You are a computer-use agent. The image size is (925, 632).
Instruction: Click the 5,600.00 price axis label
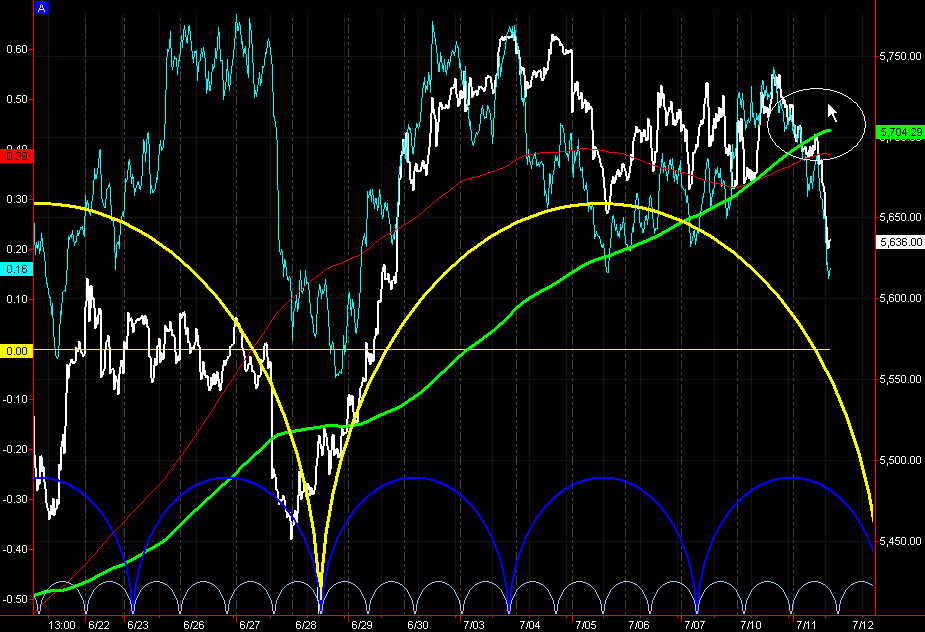[x=900, y=298]
